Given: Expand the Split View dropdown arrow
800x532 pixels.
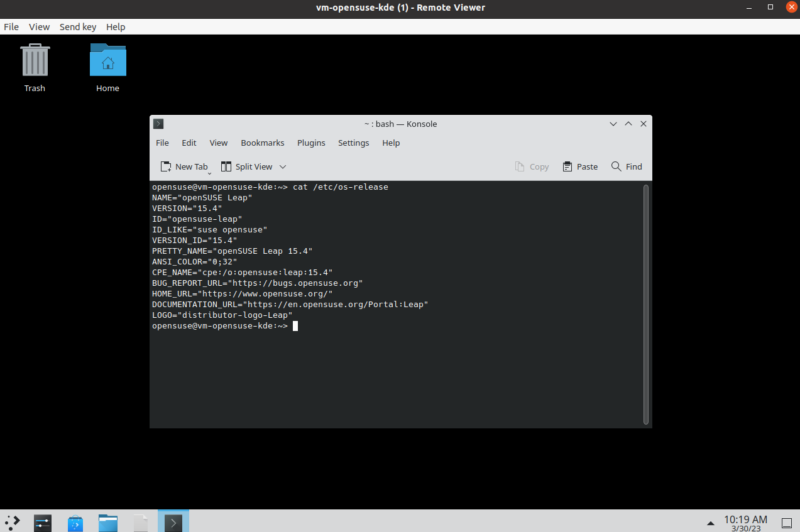Looking at the screenshot, I should pos(283,167).
